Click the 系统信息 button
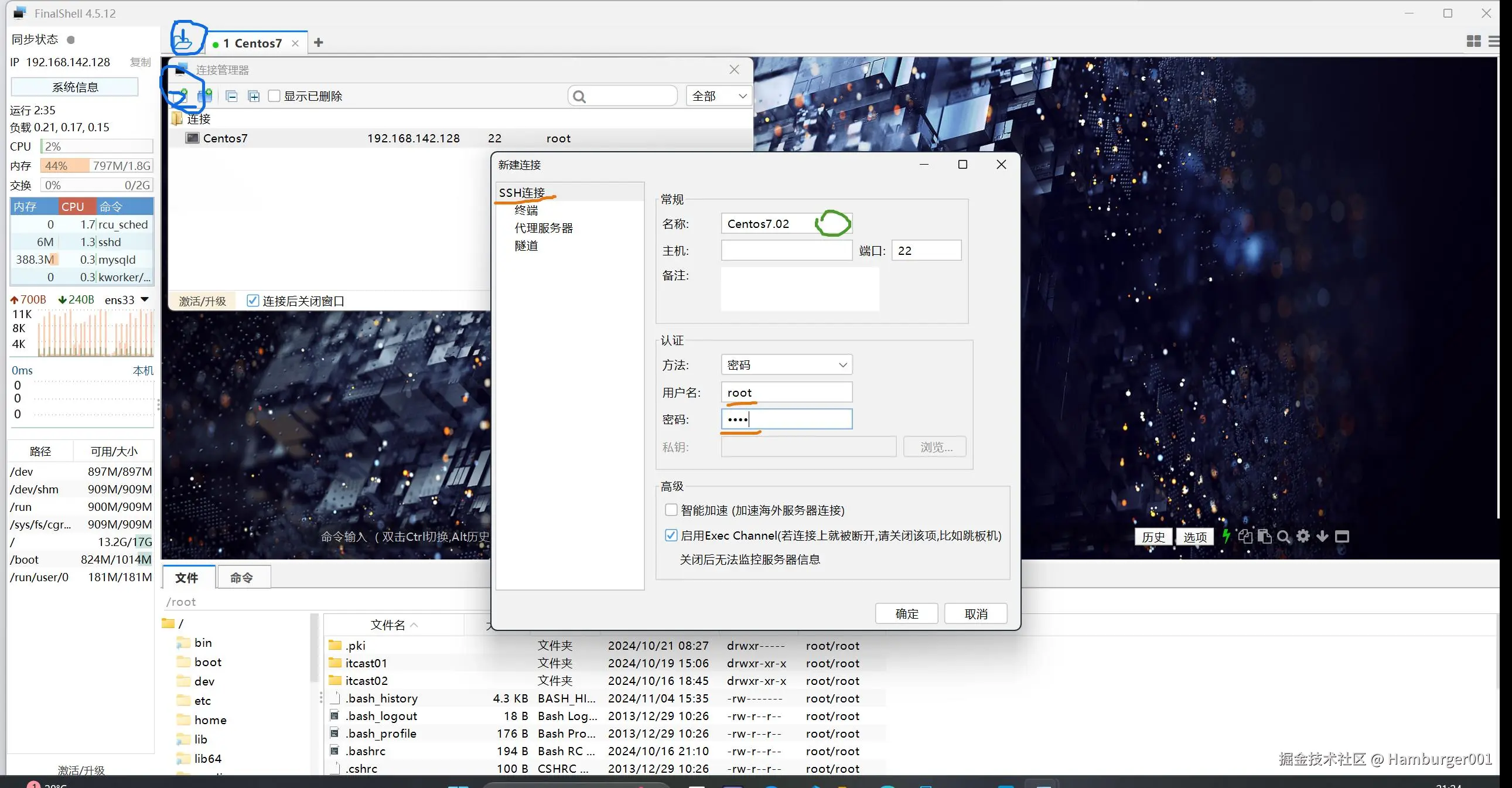This screenshot has height=788, width=1512. pos(75,87)
